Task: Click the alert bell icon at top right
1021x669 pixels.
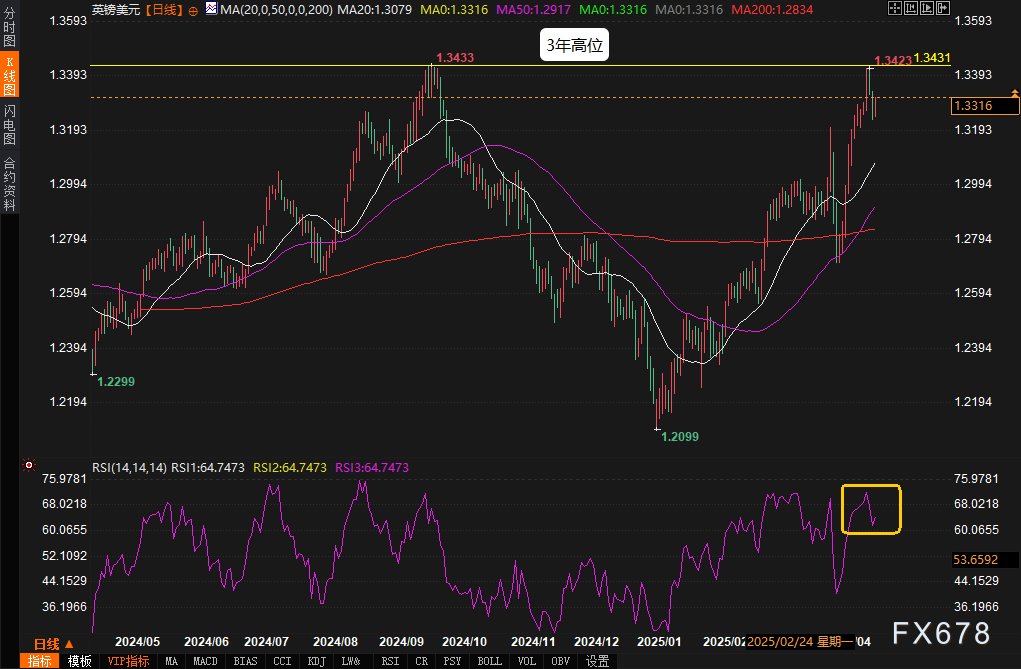Action: [1014, 93]
